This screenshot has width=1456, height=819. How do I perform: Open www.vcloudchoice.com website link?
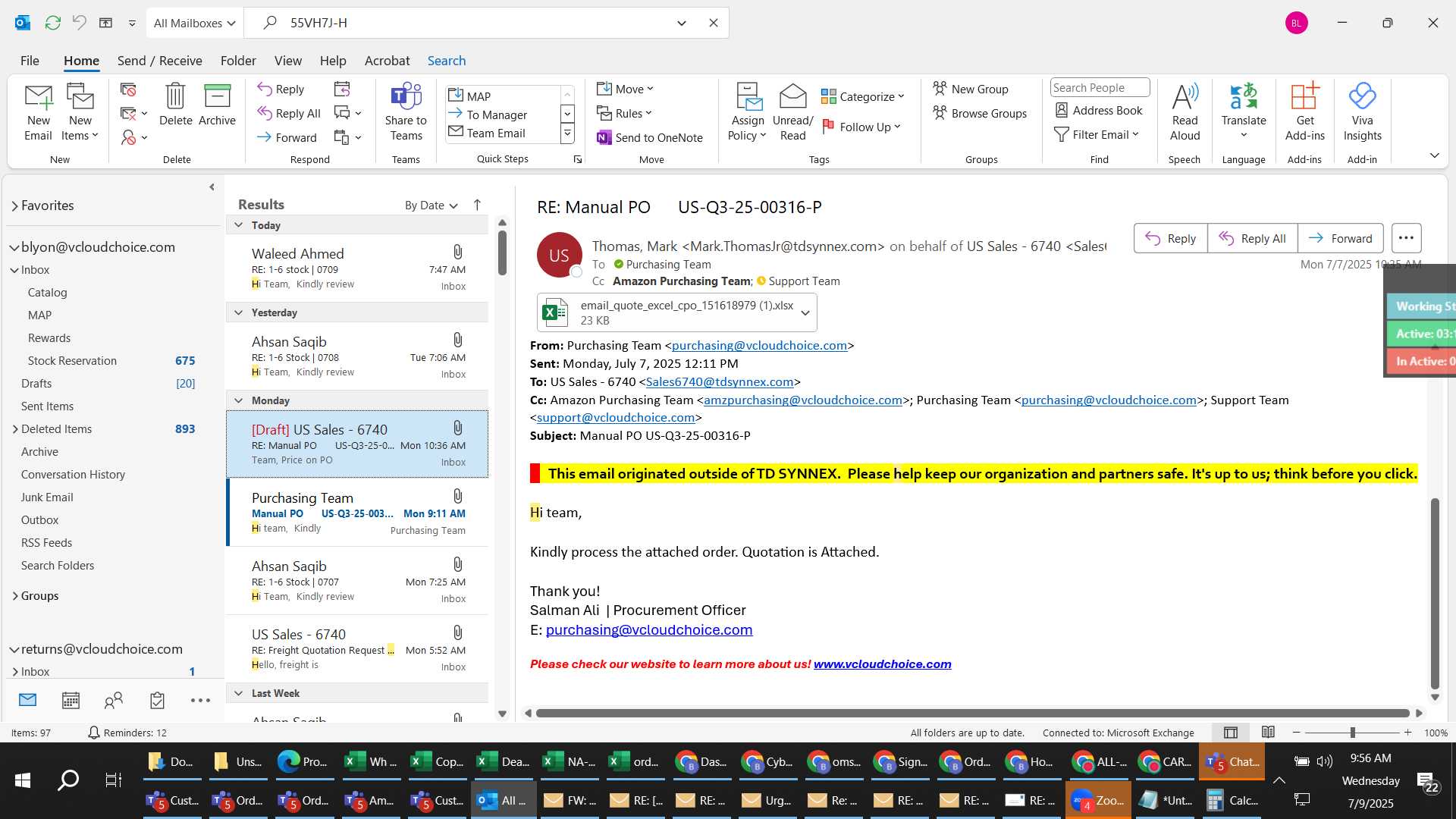tap(882, 664)
